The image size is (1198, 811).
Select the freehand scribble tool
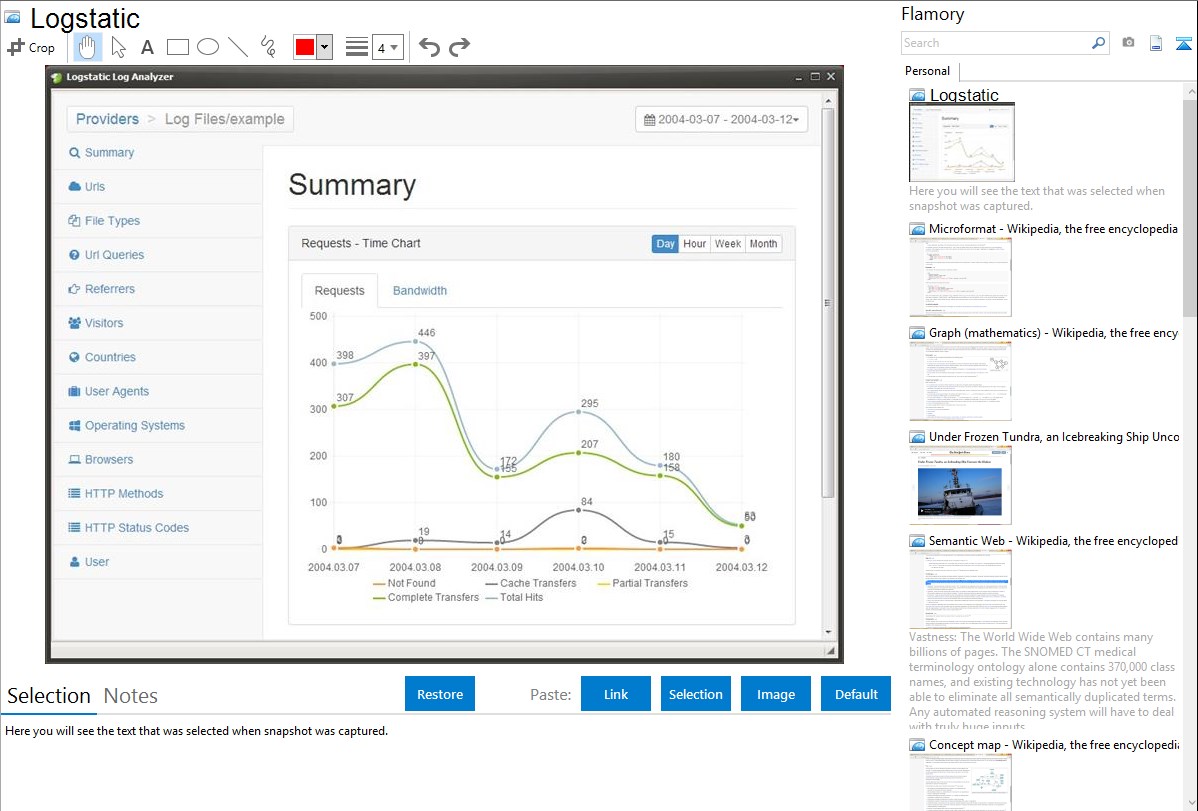pos(268,47)
